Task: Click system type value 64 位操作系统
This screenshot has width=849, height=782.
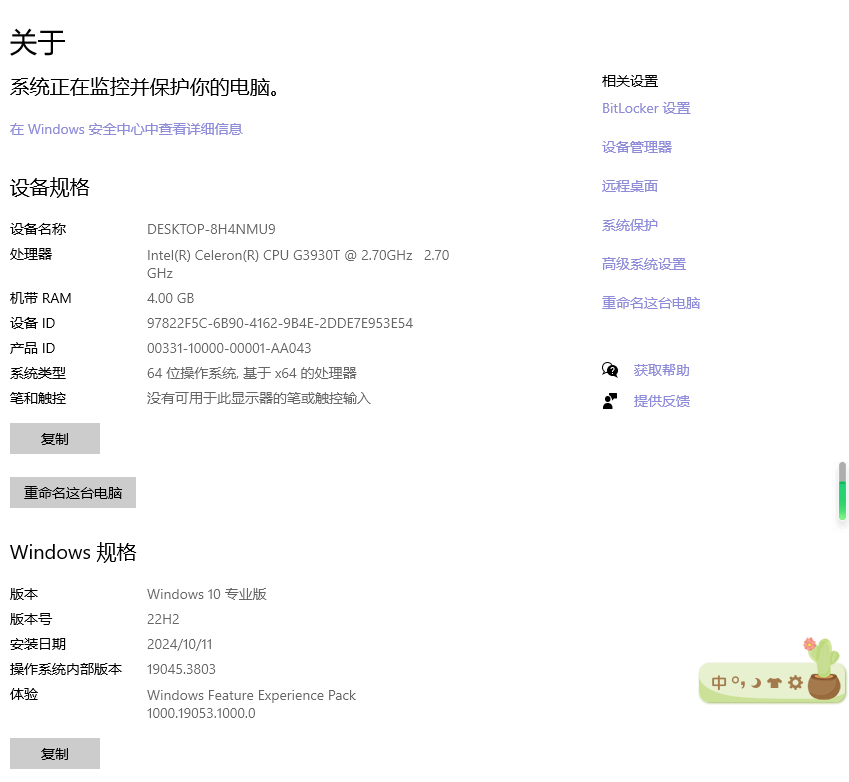Action: coord(252,373)
